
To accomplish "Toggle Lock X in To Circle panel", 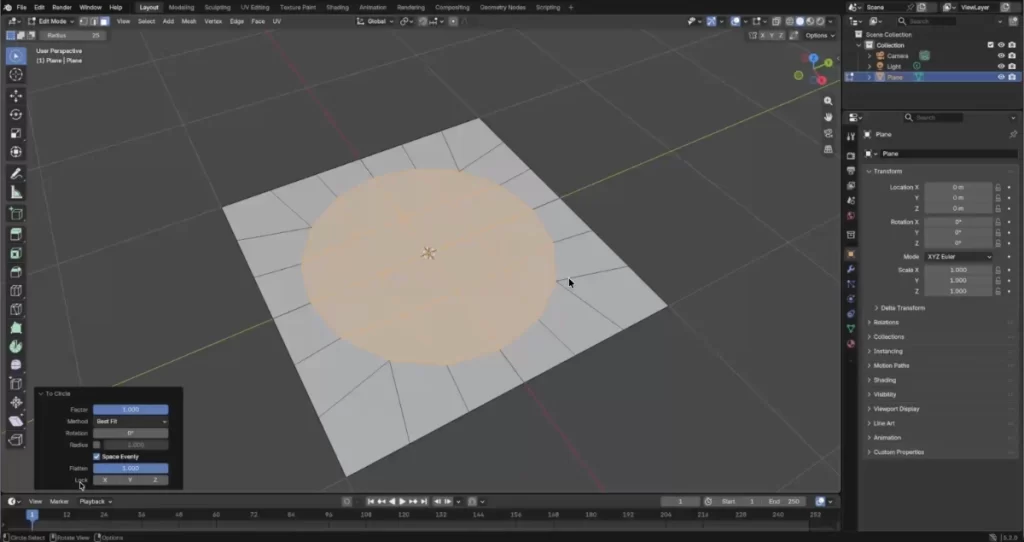I will tap(105, 480).
